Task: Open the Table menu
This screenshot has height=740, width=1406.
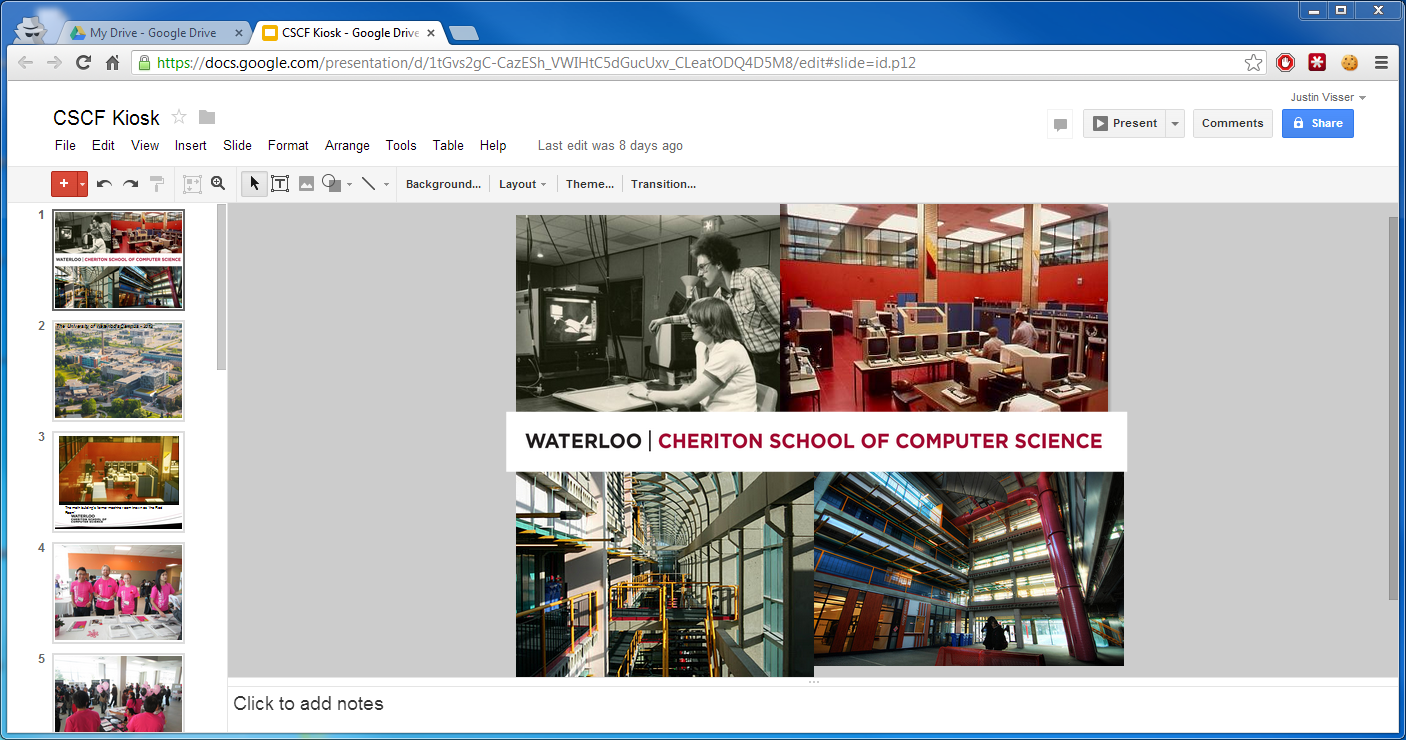Action: 448,145
